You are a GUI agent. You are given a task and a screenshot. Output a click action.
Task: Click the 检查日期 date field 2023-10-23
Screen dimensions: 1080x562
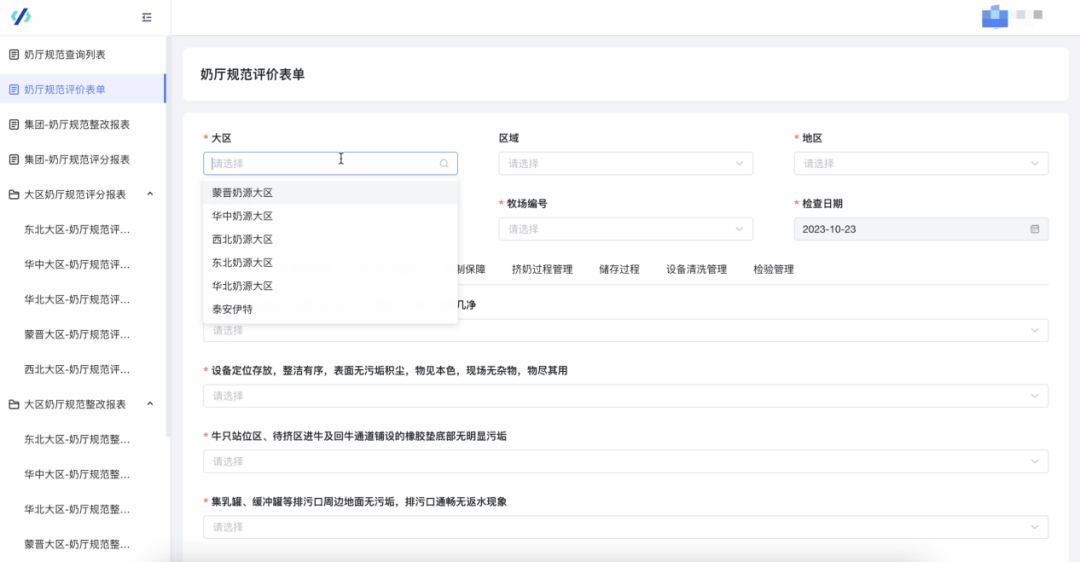(x=921, y=229)
